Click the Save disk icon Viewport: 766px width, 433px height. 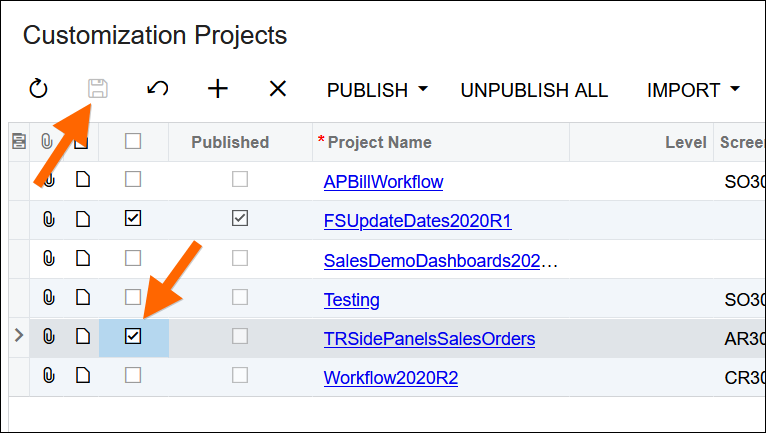97,89
